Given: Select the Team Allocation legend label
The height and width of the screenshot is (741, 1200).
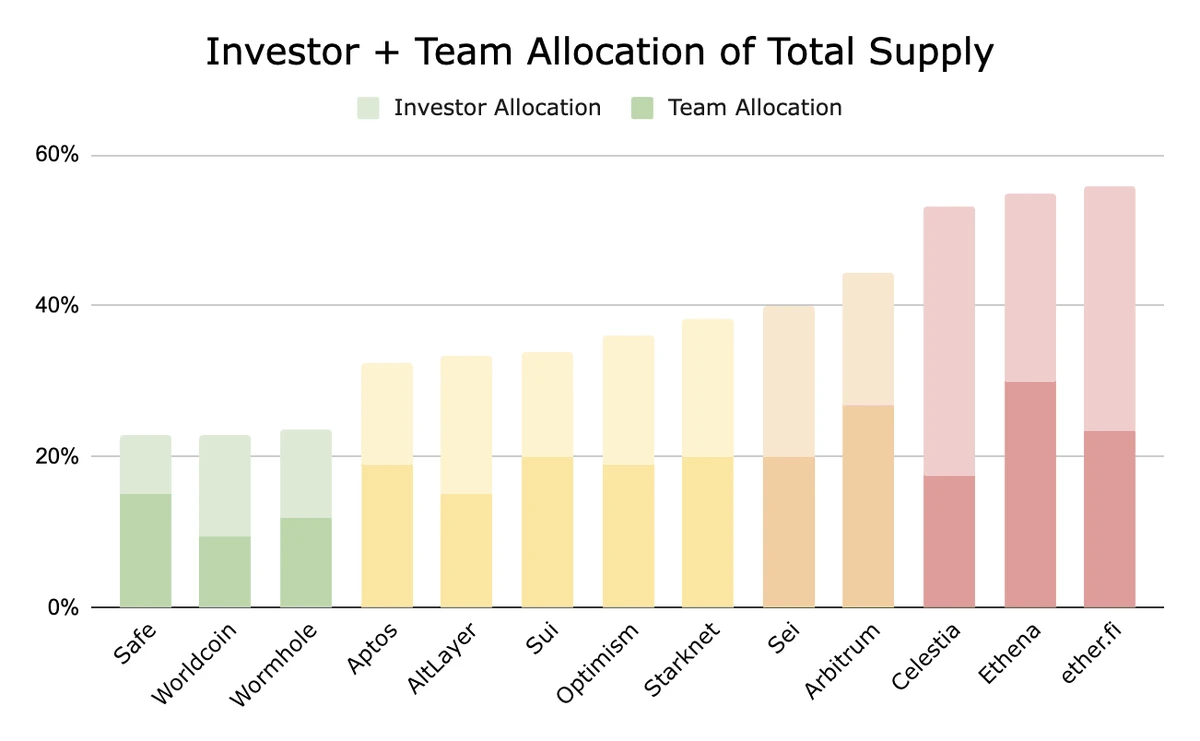Looking at the screenshot, I should 755,108.
